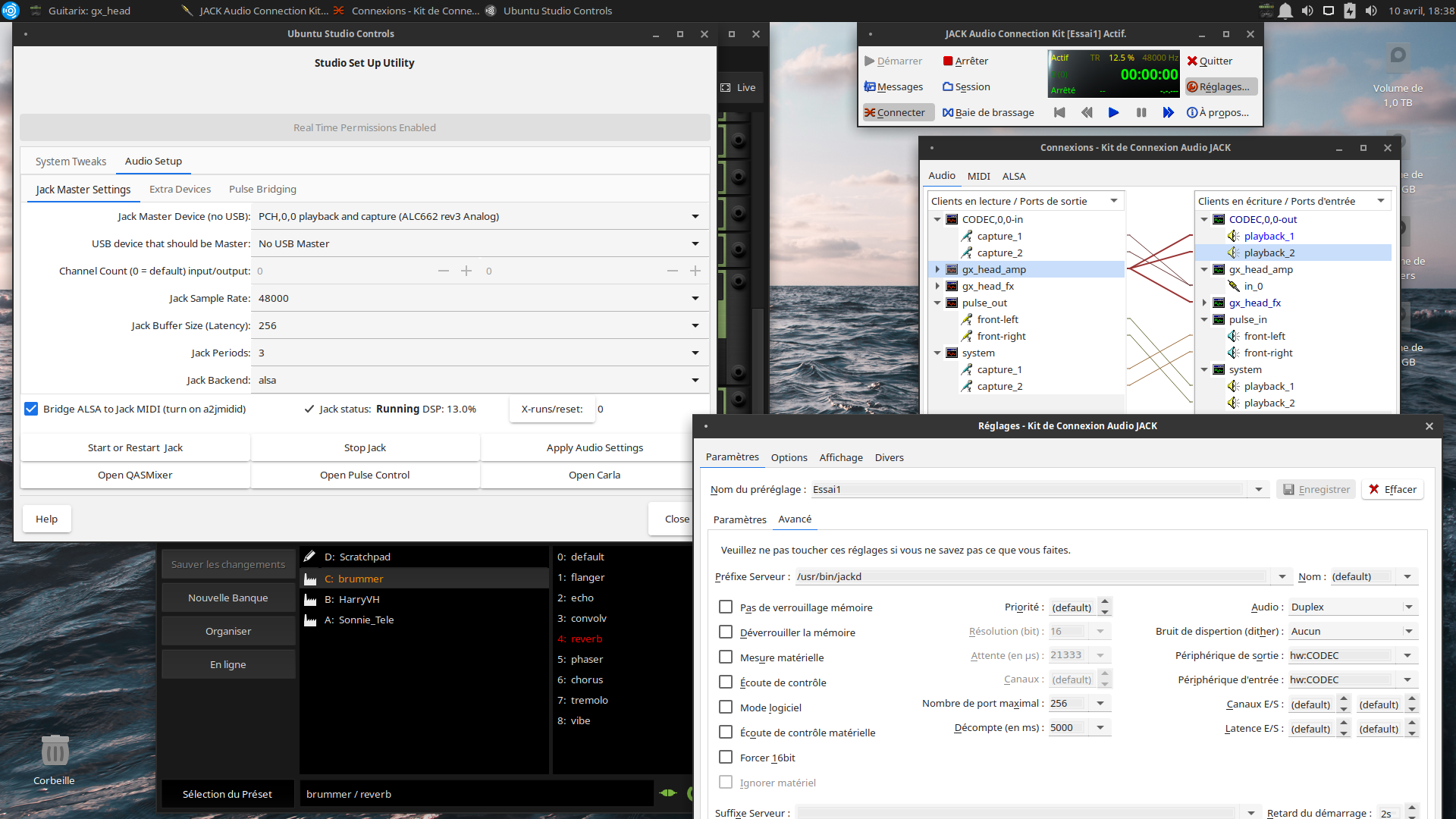
Task: Click the fast-forward transport icon
Action: (1169, 112)
